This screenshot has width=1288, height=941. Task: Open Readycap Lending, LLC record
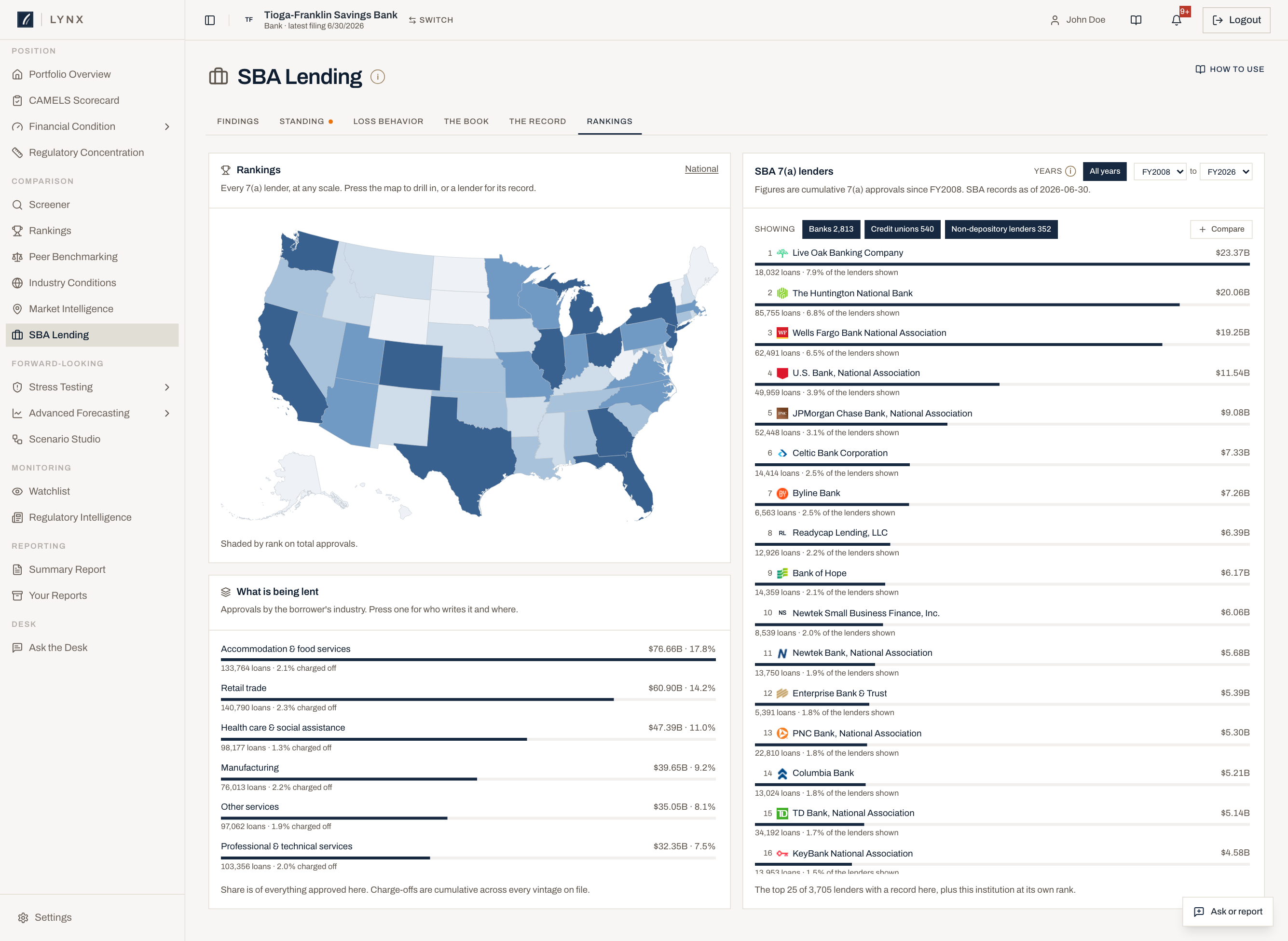pos(1001,542)
